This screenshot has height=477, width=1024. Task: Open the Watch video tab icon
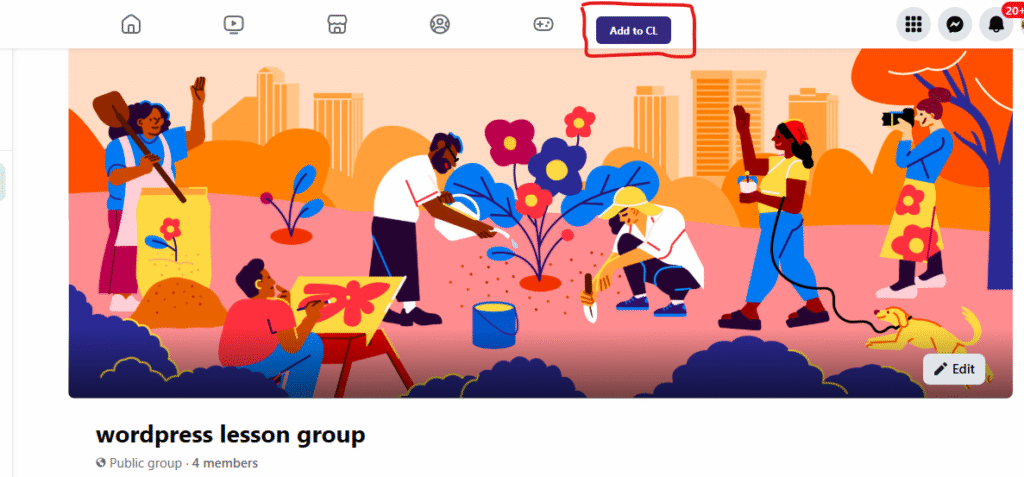click(233, 25)
